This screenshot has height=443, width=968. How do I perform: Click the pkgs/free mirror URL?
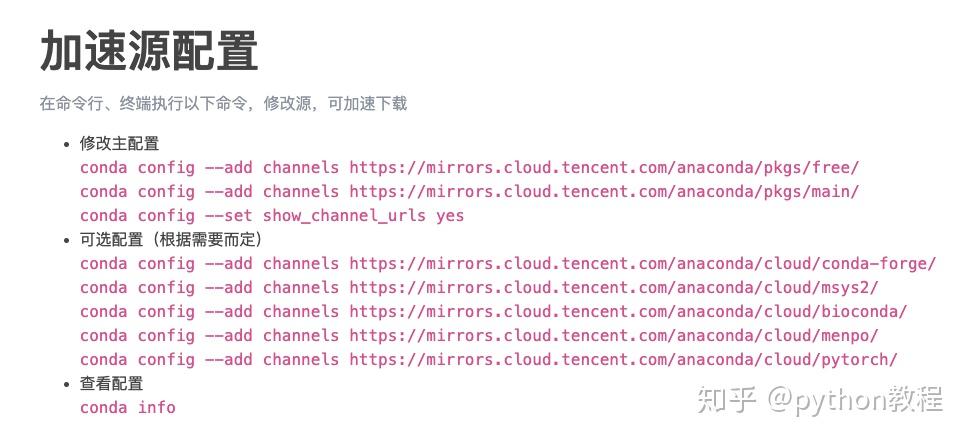pyautogui.click(x=604, y=167)
